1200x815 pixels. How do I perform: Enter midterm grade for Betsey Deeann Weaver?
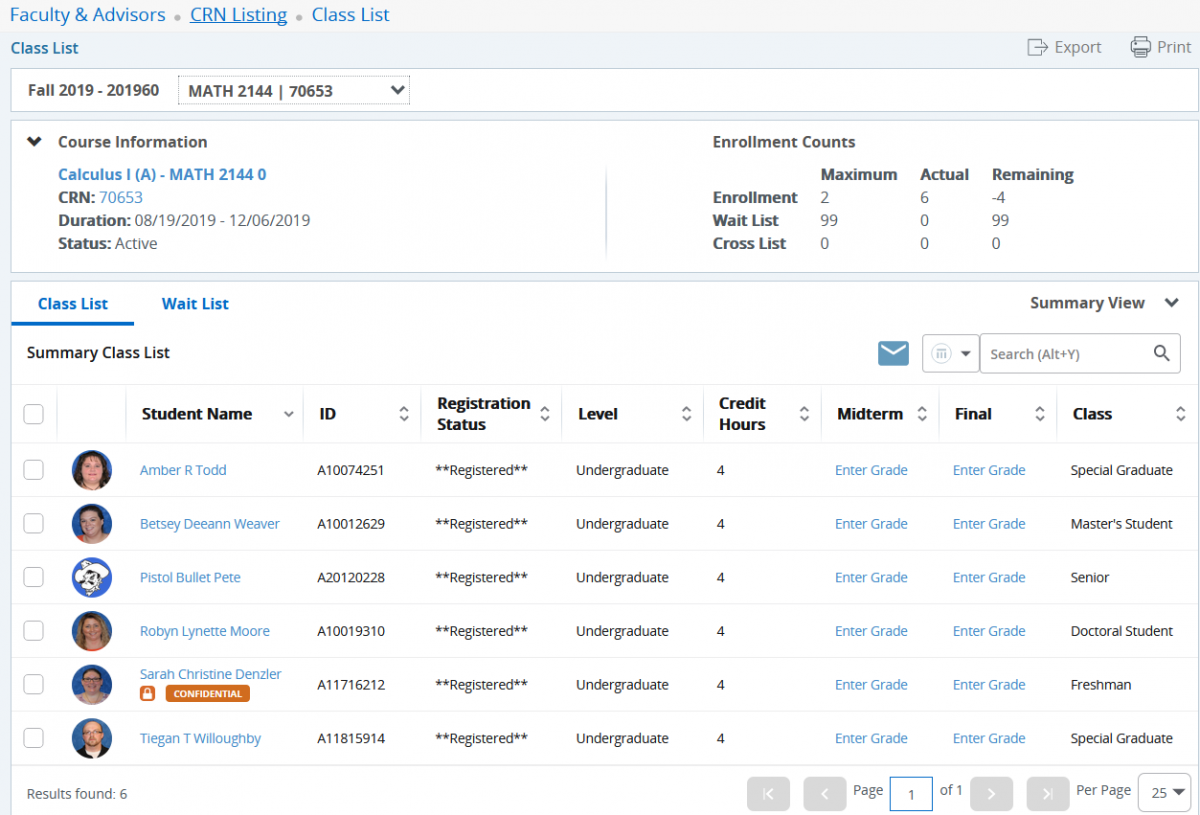871,524
